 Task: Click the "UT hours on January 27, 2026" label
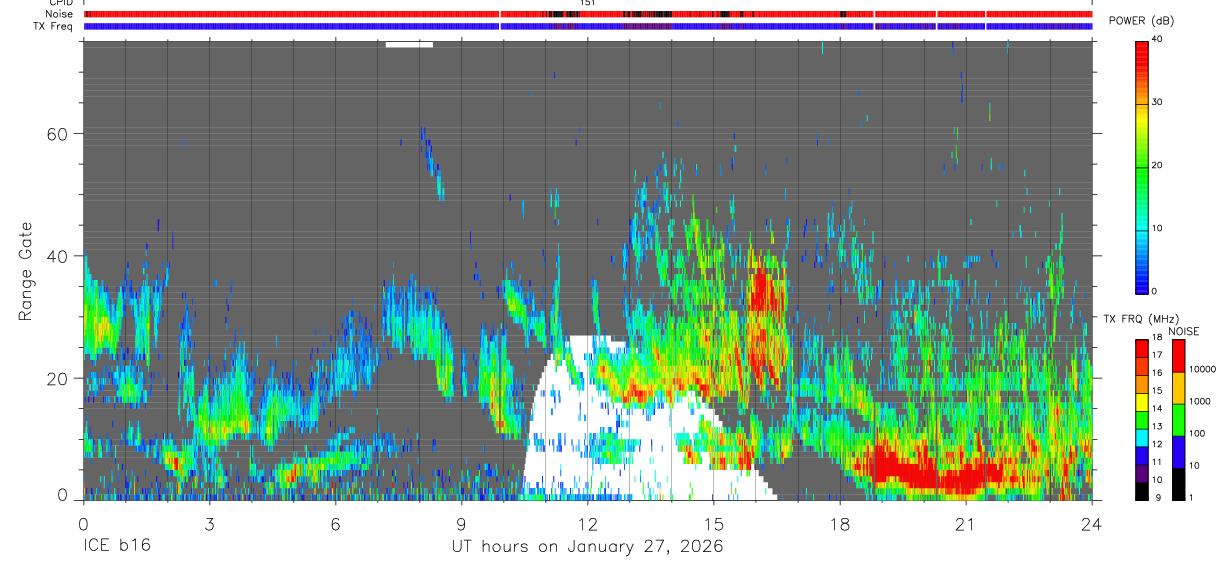[588, 546]
